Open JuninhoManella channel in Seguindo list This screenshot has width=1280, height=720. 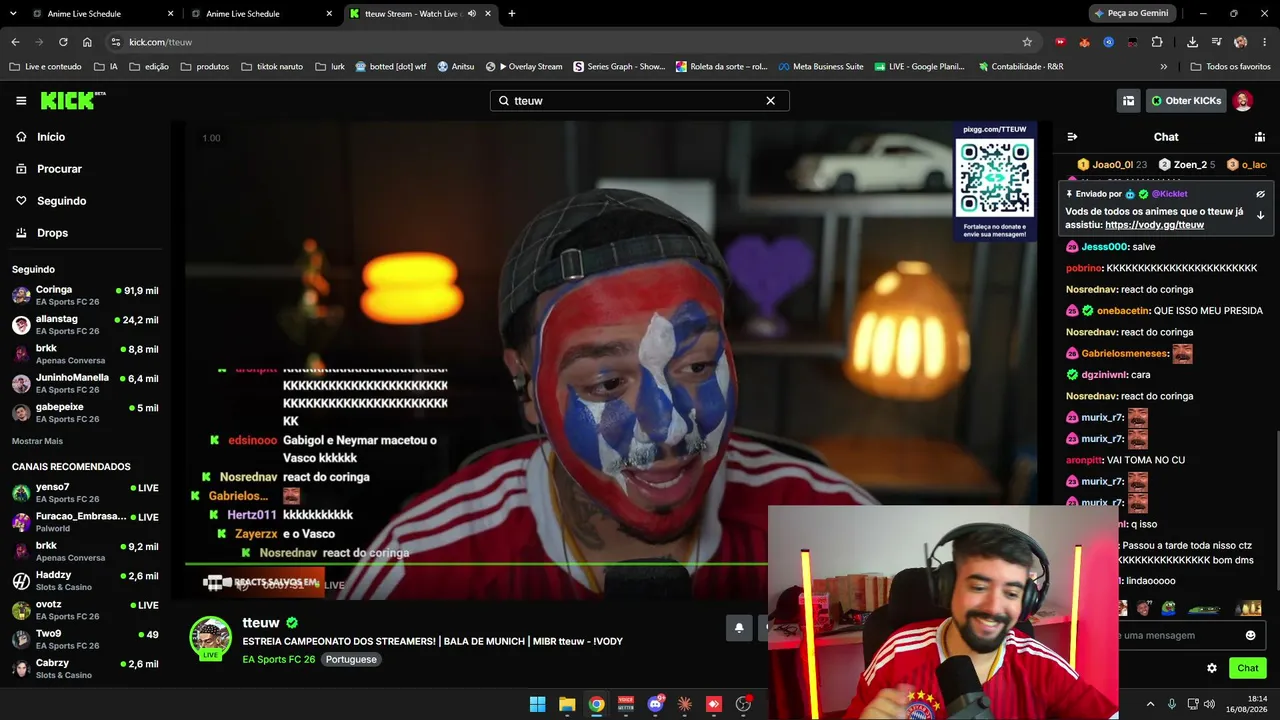click(x=85, y=383)
